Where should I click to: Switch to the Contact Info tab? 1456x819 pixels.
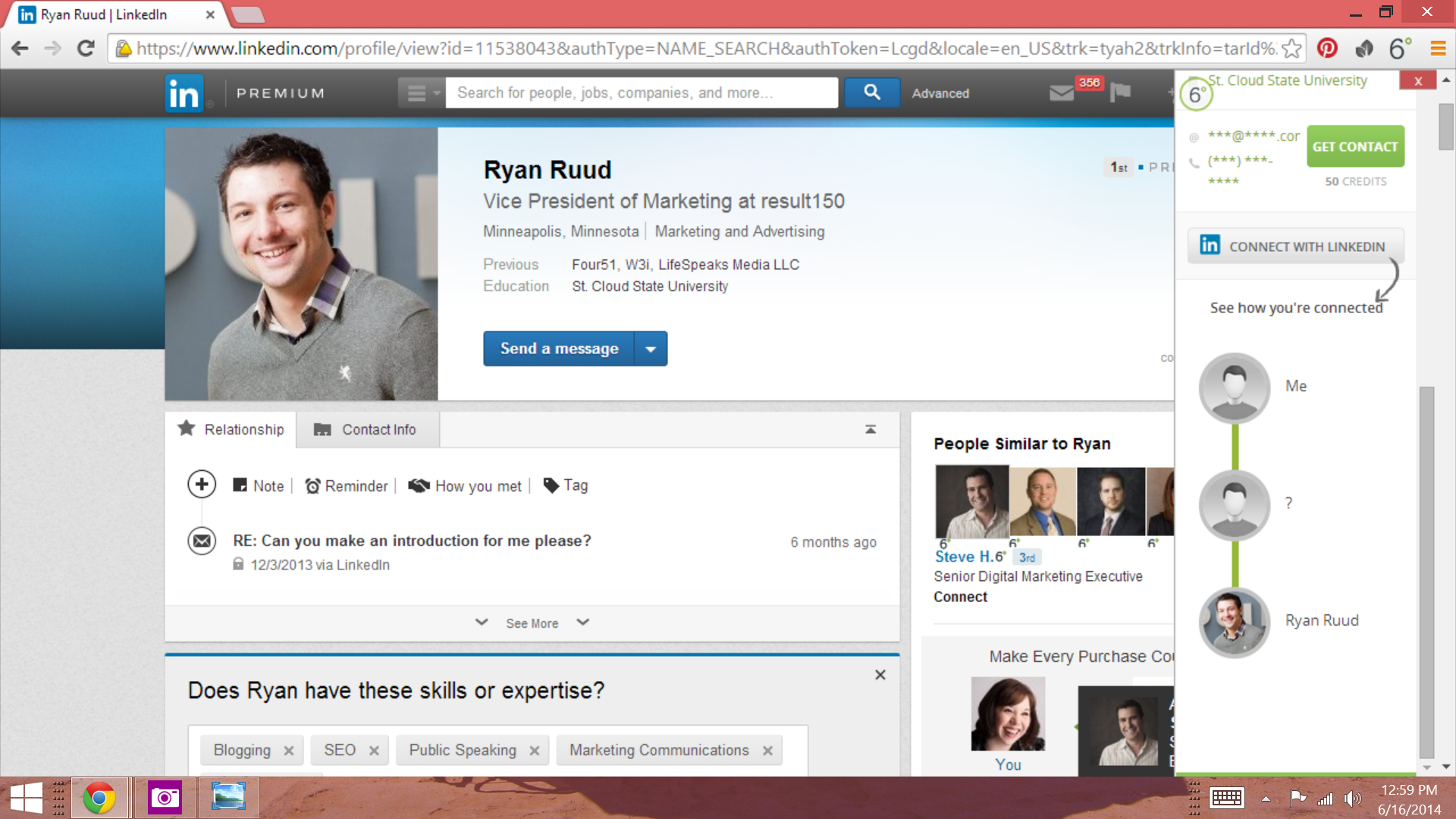pos(367,429)
